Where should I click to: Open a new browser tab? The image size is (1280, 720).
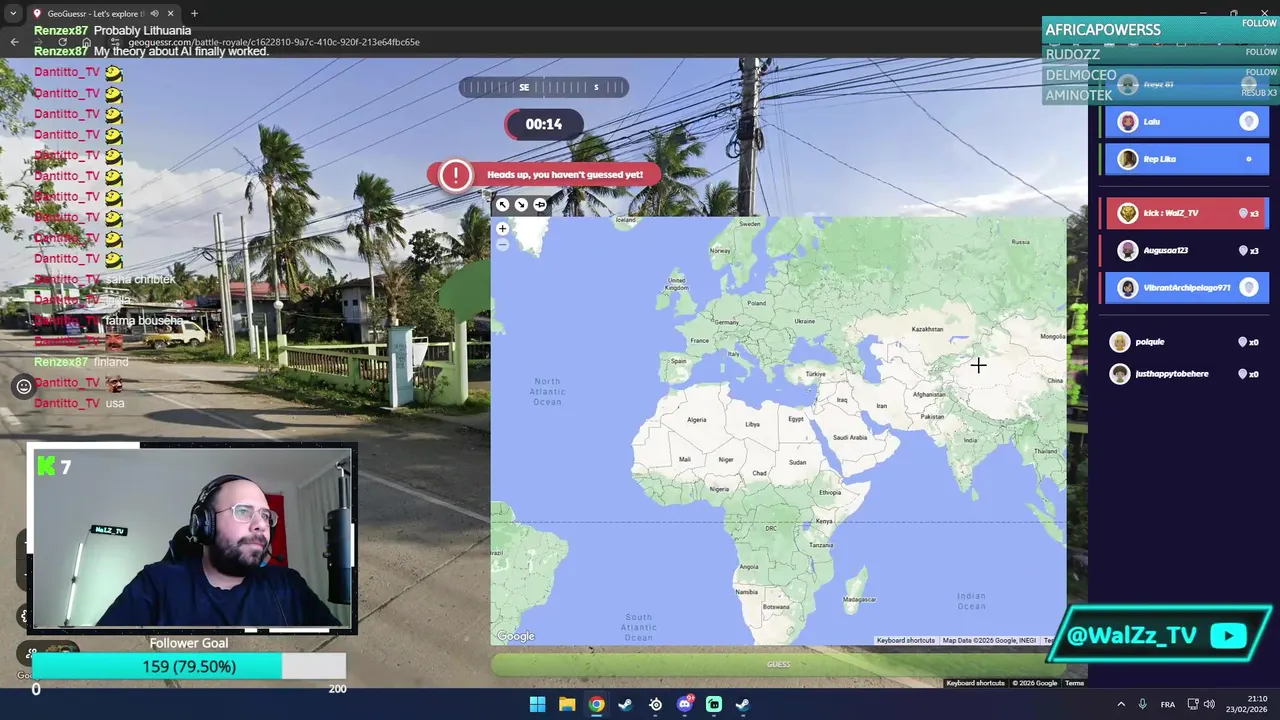(194, 13)
